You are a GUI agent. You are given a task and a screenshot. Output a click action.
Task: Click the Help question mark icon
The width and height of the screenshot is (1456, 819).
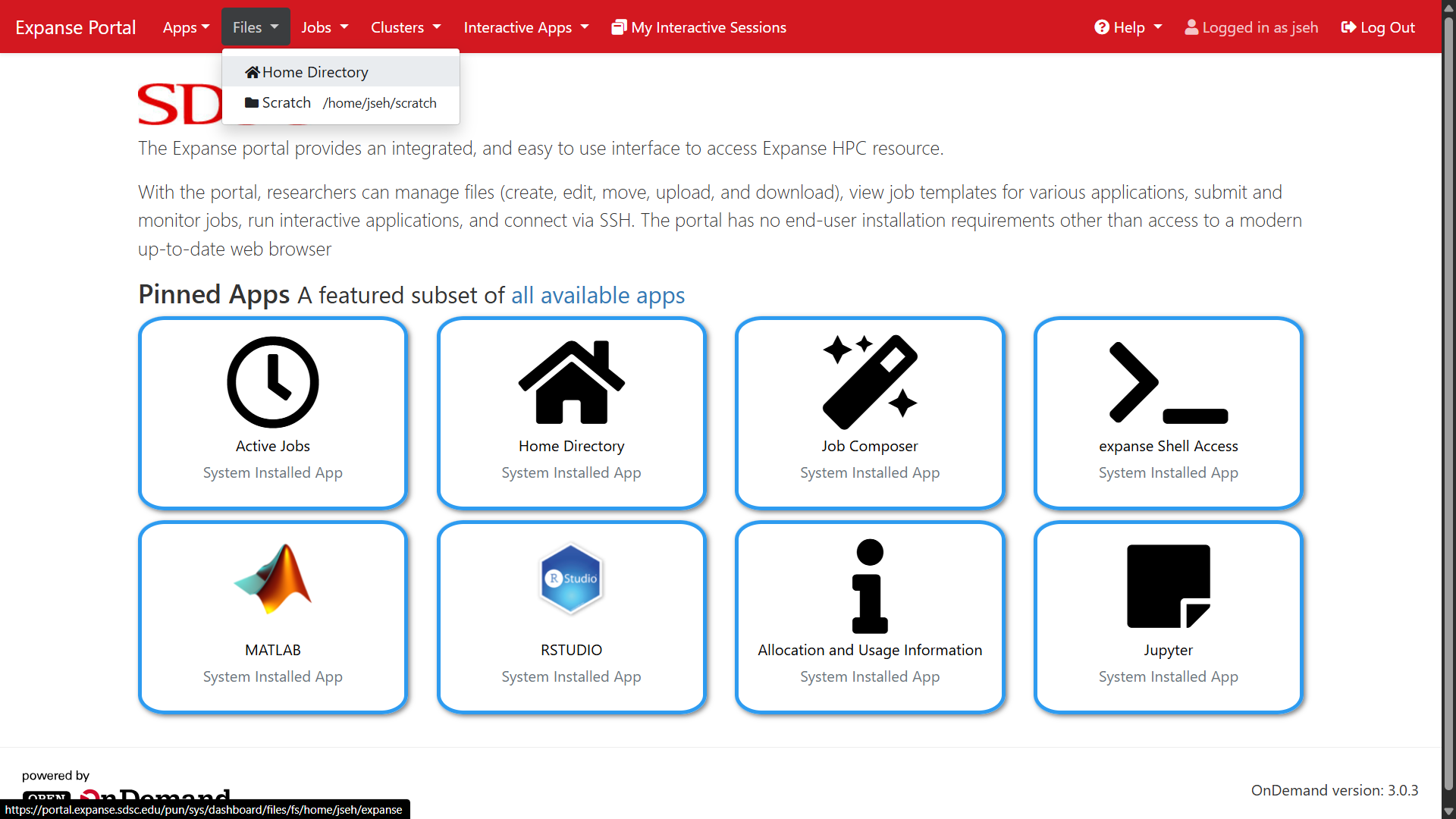[x=1101, y=27]
